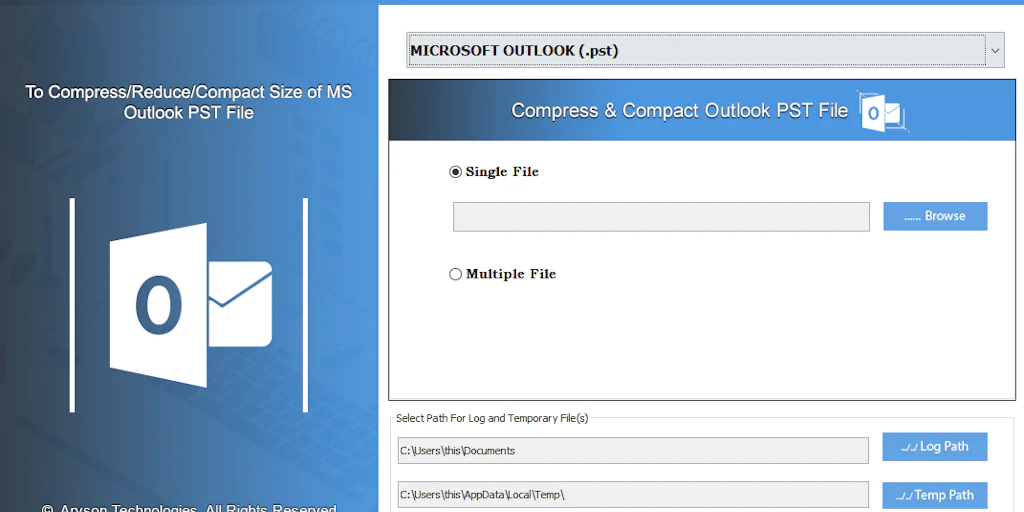1024x512 pixels.
Task: Click 'Select Path For Log and Temporary File(s)' label
Action: pyautogui.click(x=492, y=418)
